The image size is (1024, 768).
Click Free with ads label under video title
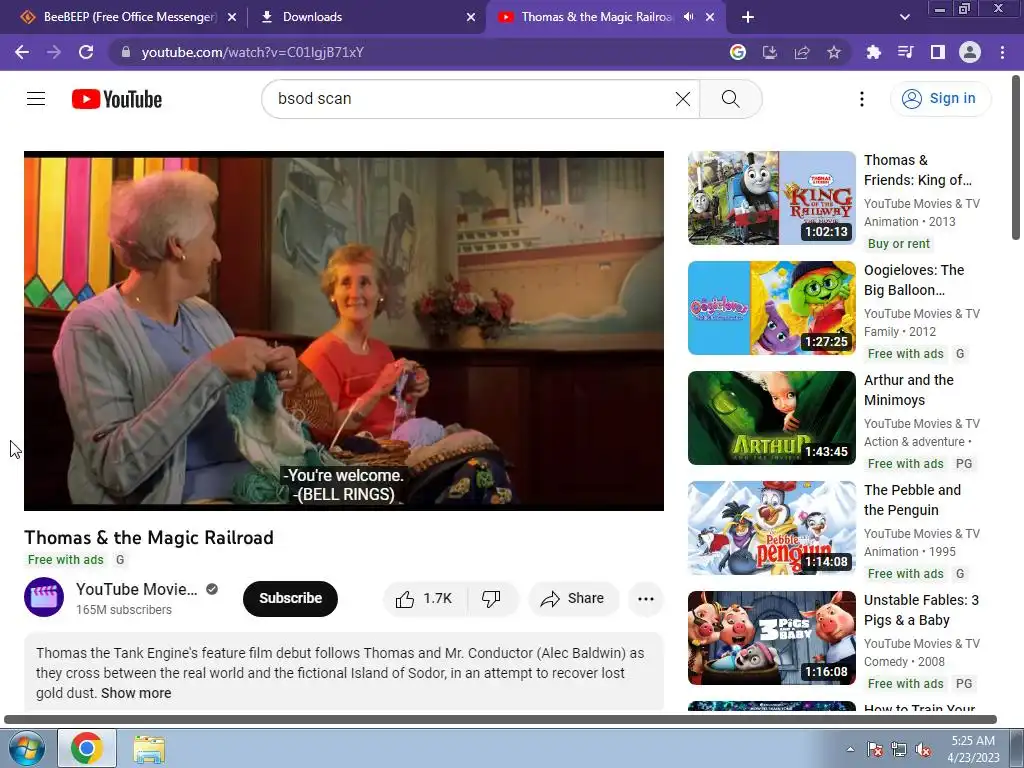65,560
